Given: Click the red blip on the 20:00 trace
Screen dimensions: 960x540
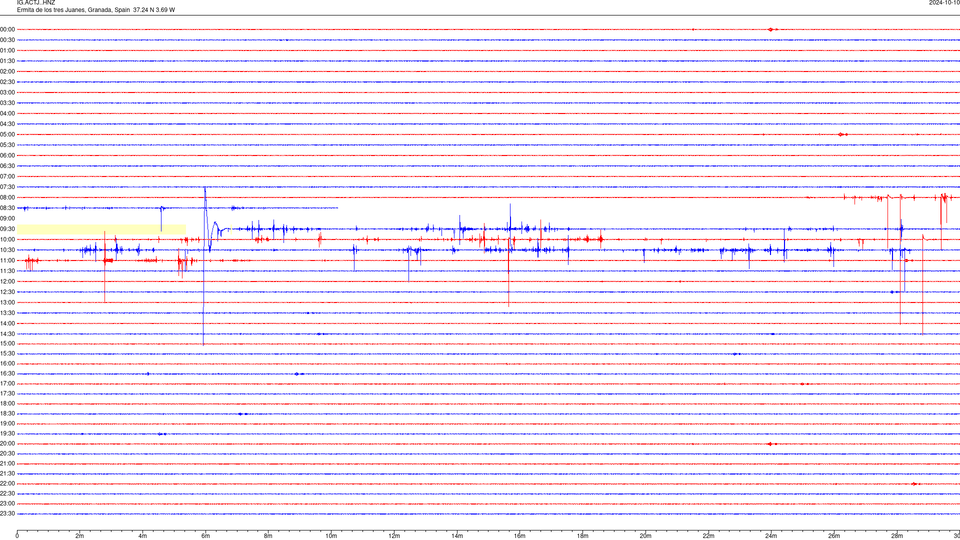Looking at the screenshot, I should coord(771,444).
